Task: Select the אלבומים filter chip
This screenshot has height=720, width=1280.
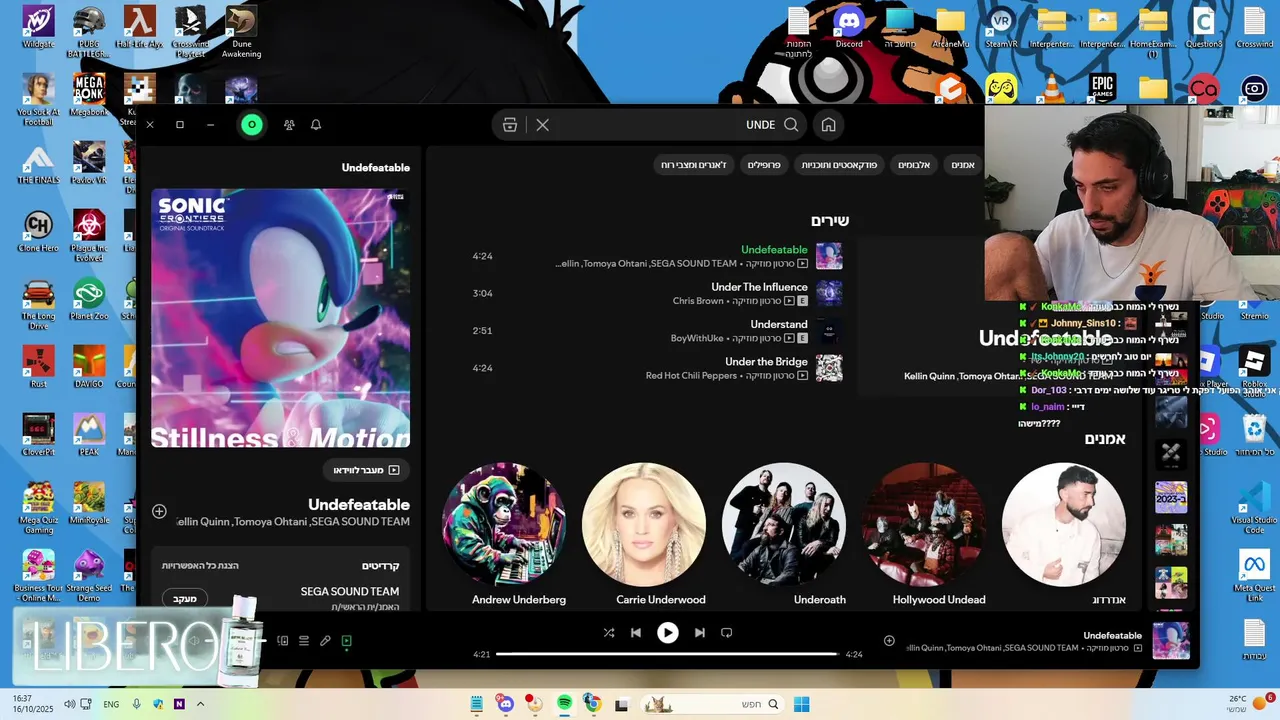Action: (913, 165)
